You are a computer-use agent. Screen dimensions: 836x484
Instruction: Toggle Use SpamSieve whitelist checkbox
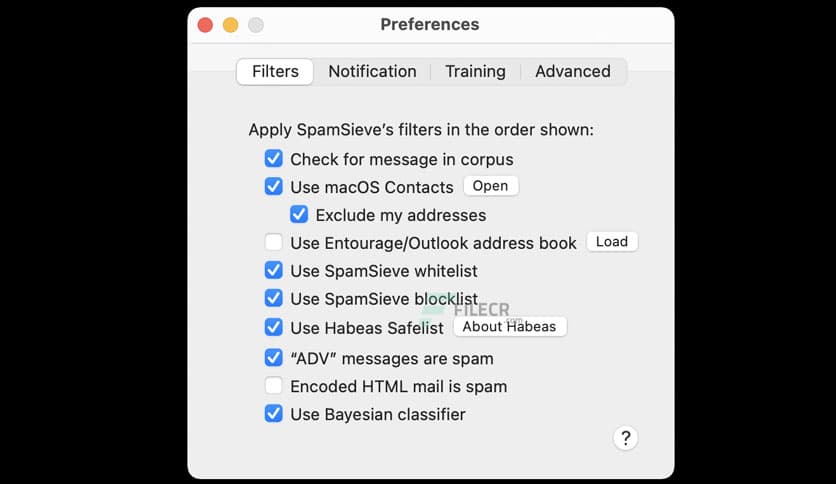pos(274,270)
